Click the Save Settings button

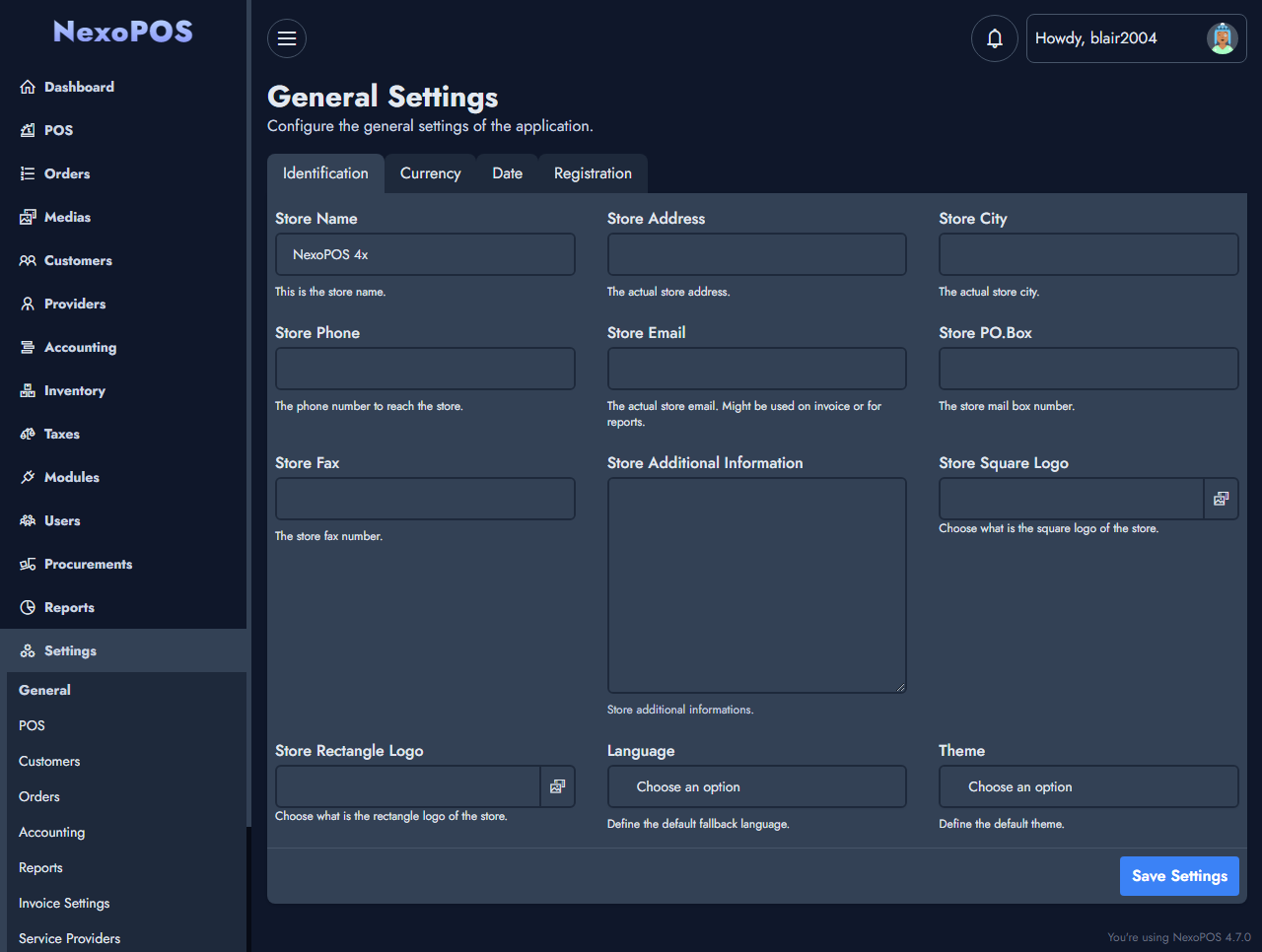(1179, 876)
